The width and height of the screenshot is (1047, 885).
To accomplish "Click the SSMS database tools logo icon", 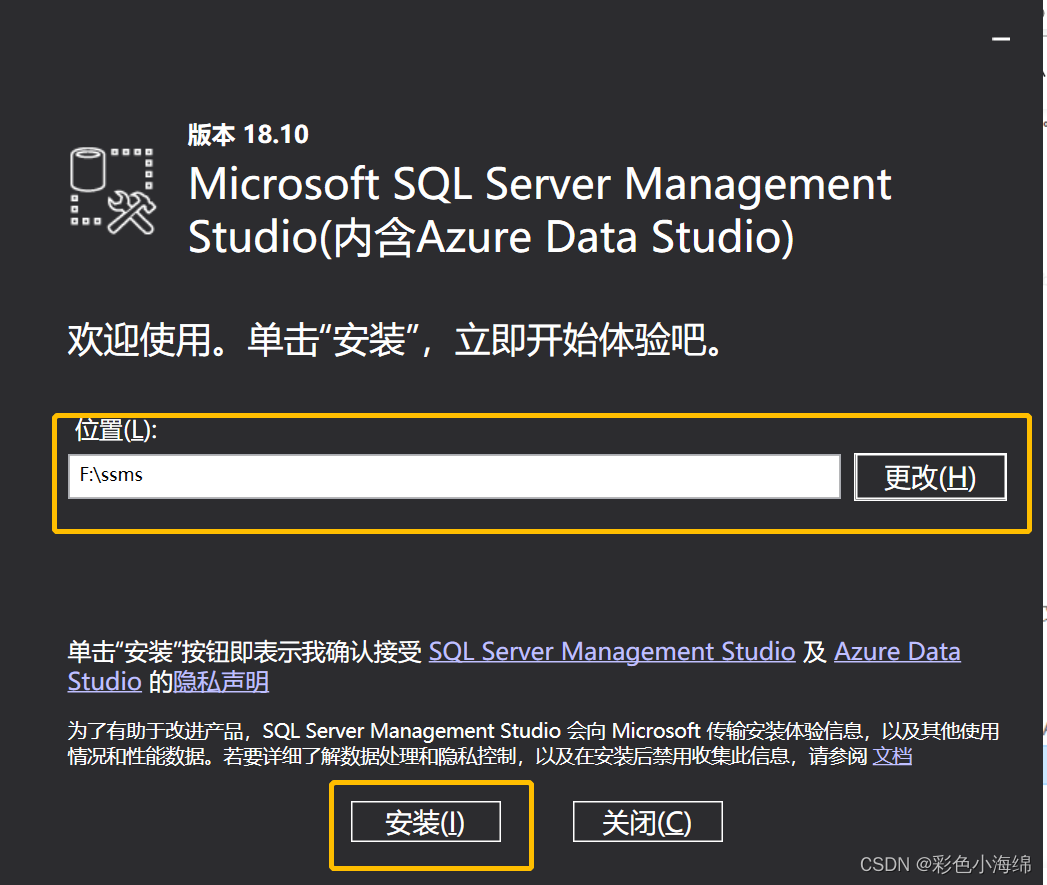I will [x=113, y=191].
